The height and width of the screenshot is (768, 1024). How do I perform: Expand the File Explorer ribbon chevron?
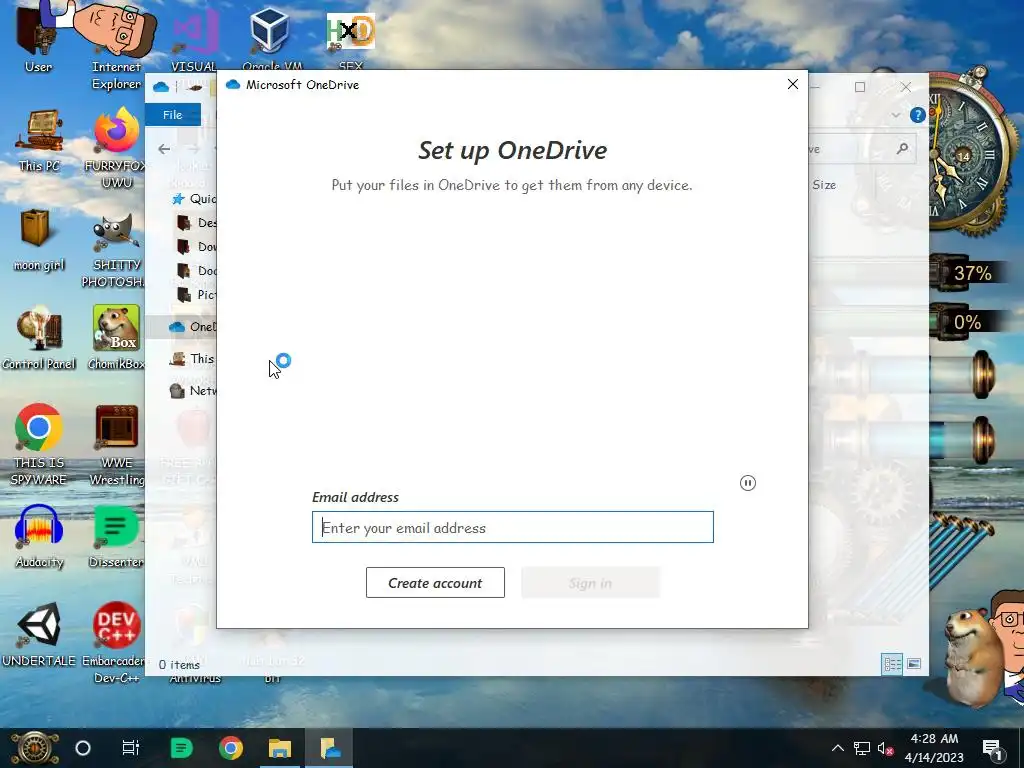tap(895, 115)
